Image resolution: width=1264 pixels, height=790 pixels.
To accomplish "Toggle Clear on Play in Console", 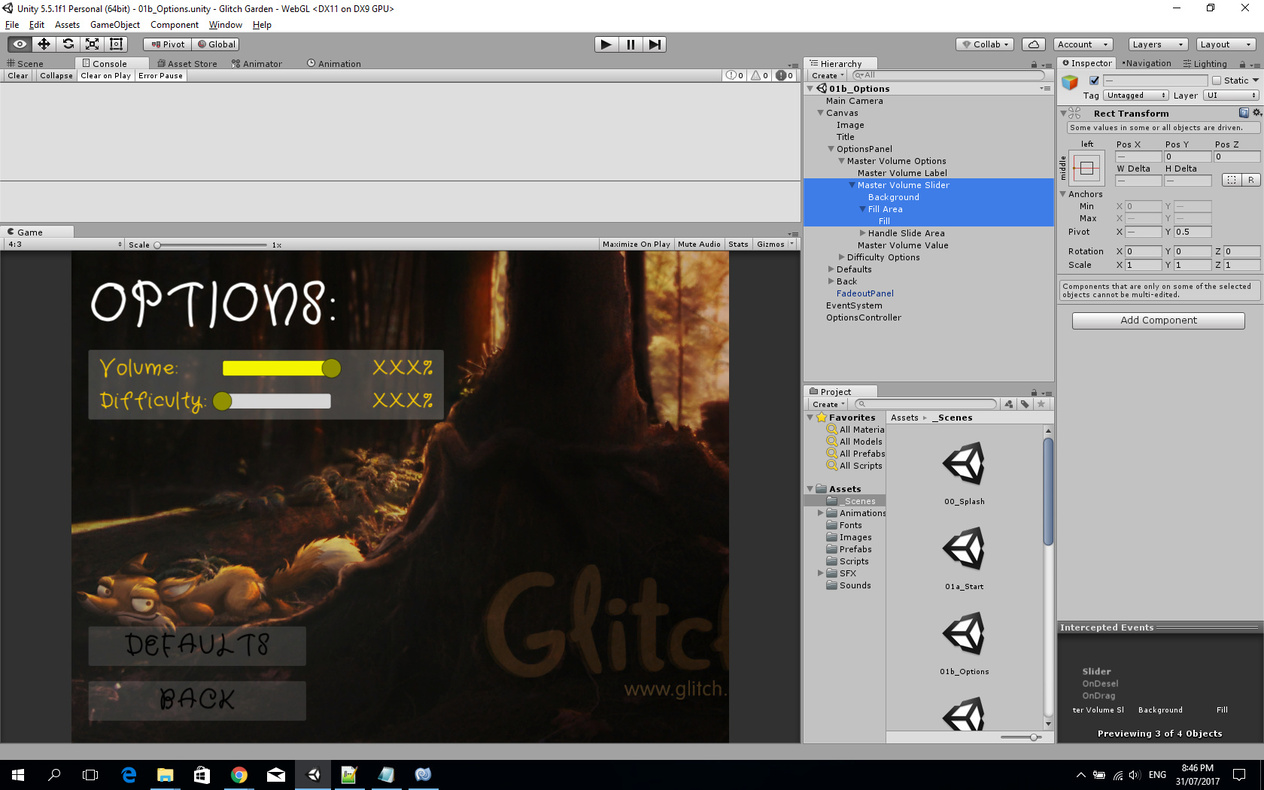I will pyautogui.click(x=105, y=76).
